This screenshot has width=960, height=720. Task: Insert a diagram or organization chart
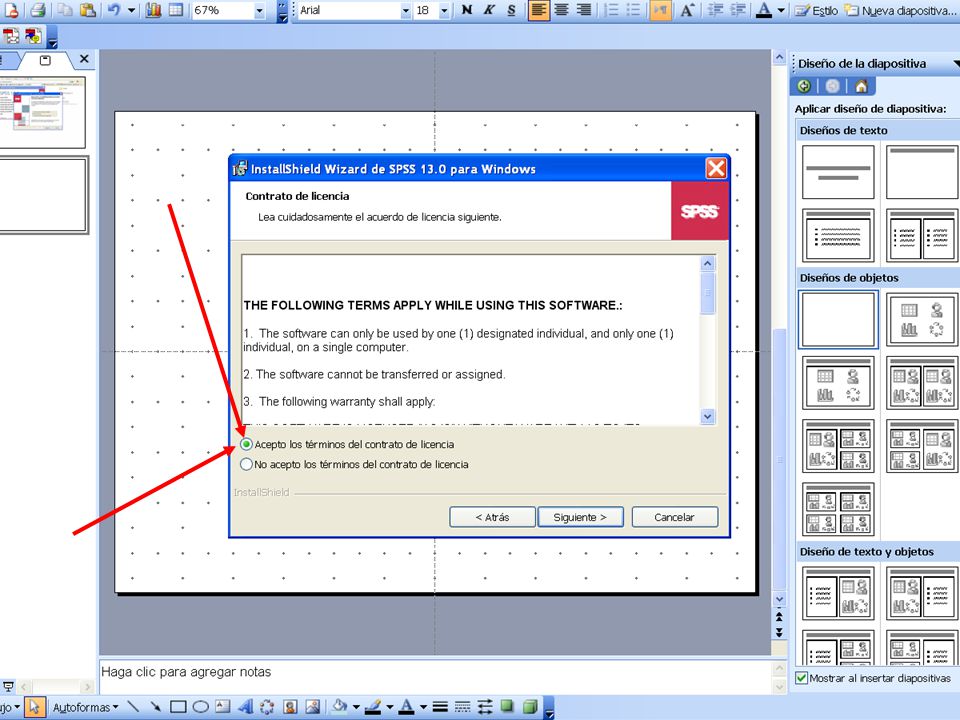click(268, 707)
